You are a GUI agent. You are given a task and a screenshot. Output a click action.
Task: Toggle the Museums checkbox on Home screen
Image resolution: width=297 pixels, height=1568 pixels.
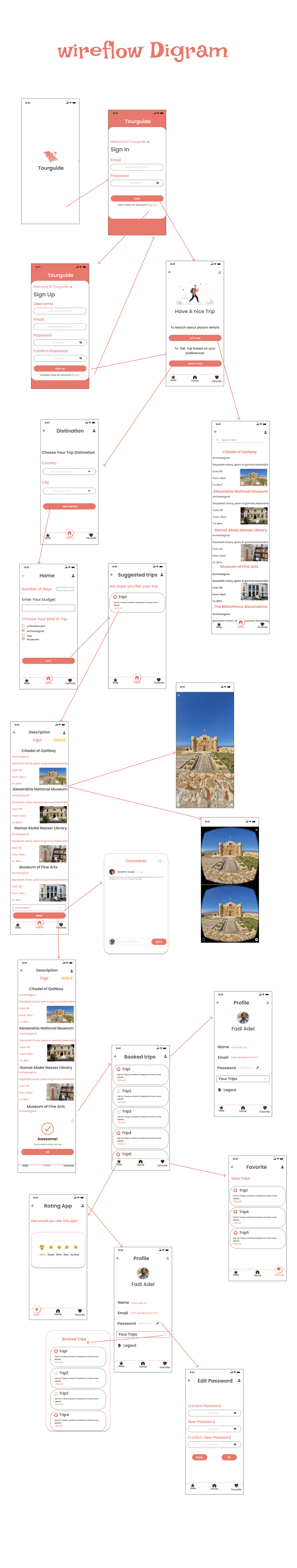(x=23, y=639)
